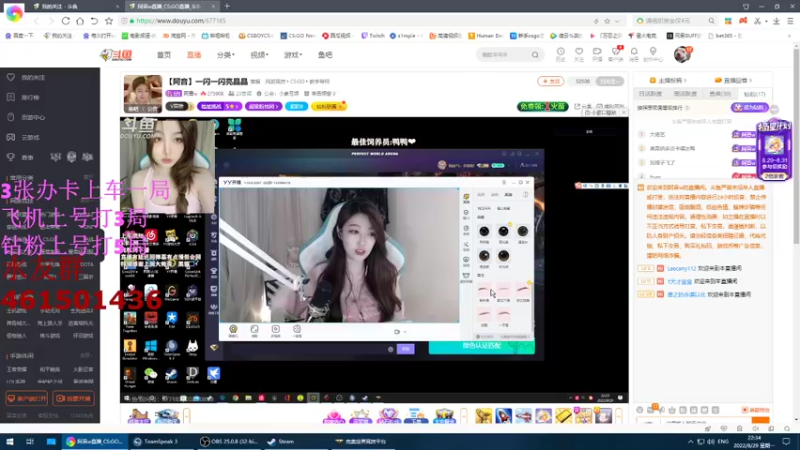Open Task View on the taskbar
Screen dimensions: 800x450
pos(30,441)
